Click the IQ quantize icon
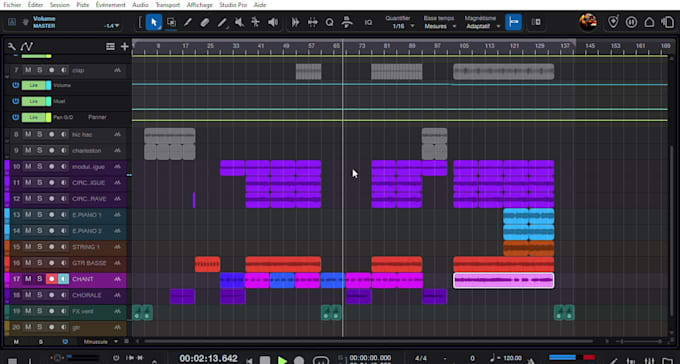 click(368, 23)
